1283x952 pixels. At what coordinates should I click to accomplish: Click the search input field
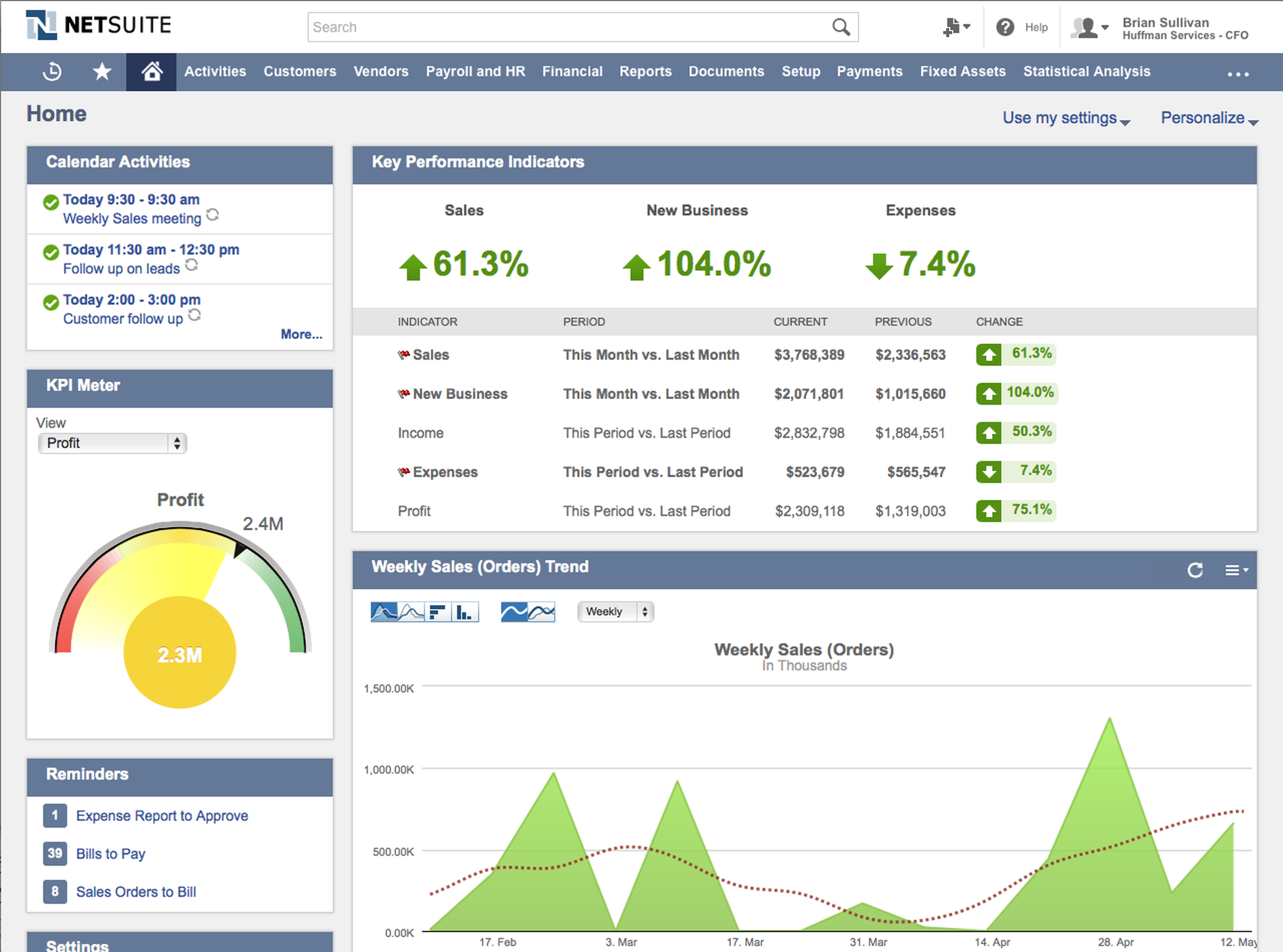(x=576, y=27)
